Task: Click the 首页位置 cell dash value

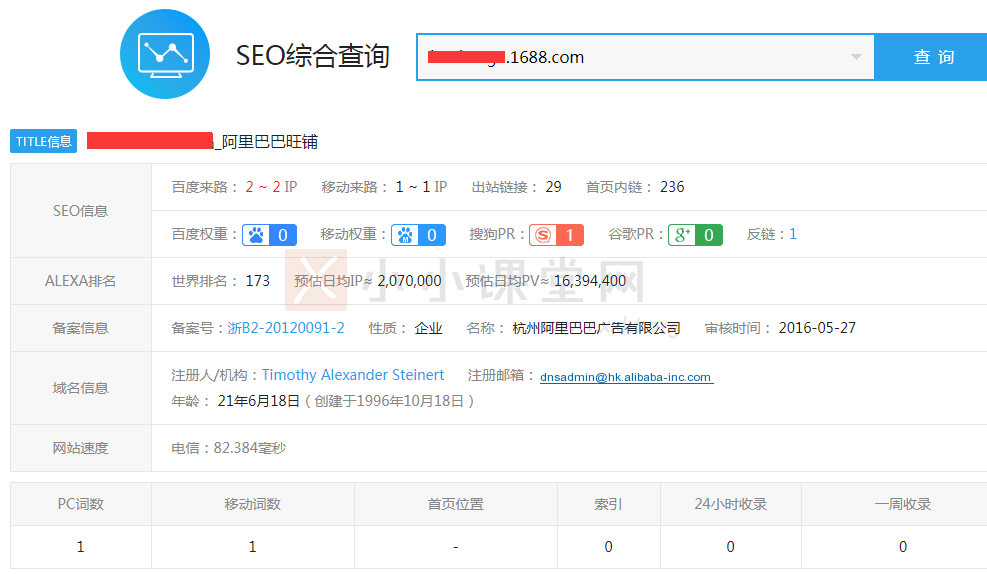Action: pos(456,547)
